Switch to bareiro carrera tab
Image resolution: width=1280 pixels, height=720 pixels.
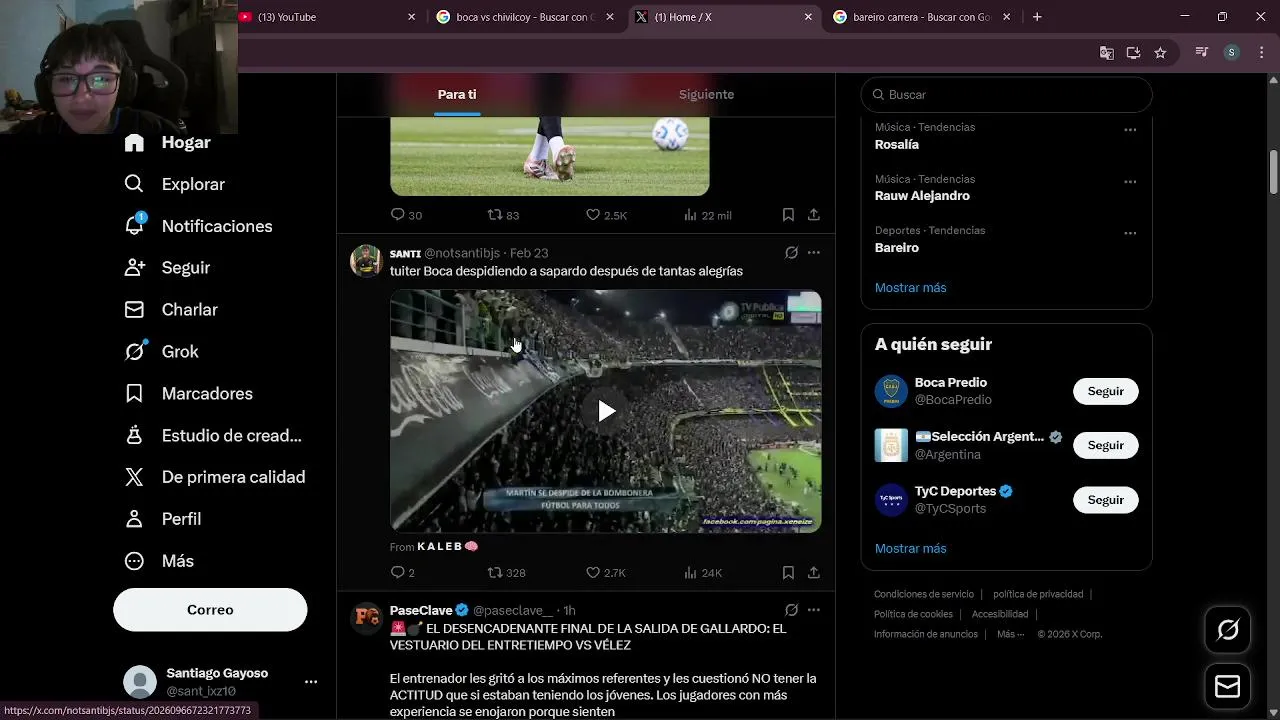[x=920, y=17]
